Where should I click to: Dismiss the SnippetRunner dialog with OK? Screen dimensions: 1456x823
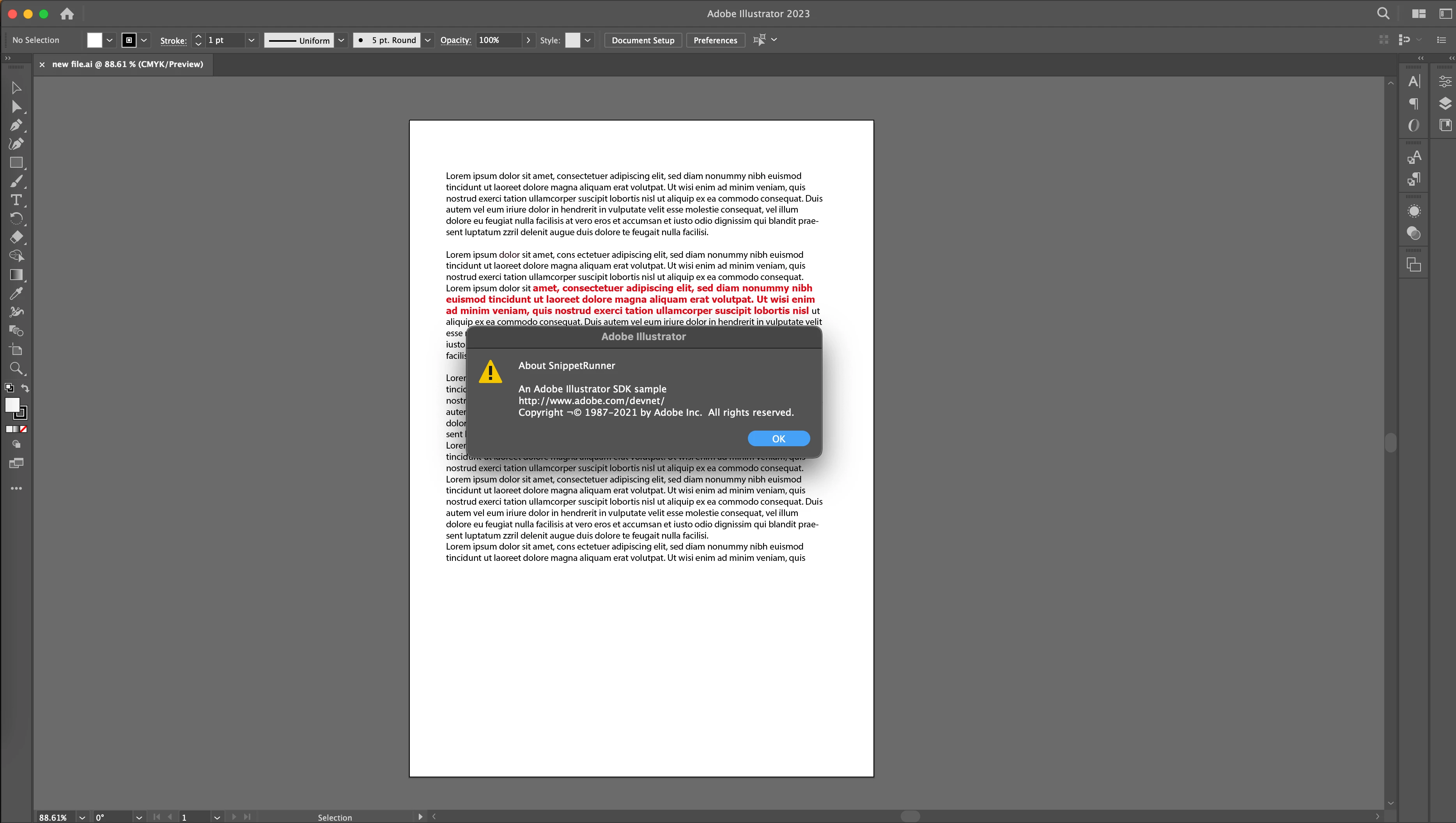(x=778, y=439)
